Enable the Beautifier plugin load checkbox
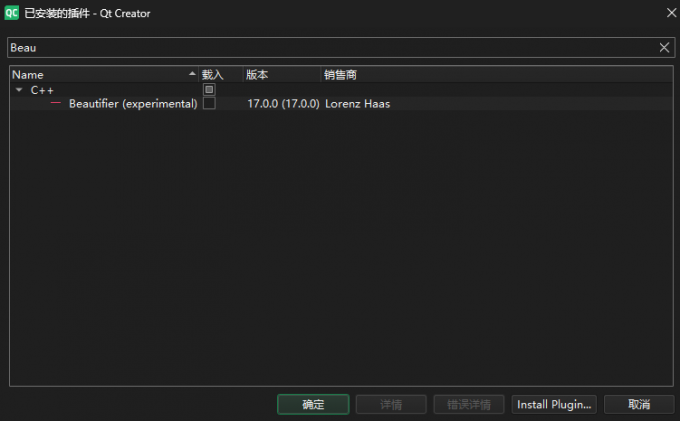 coord(209,103)
